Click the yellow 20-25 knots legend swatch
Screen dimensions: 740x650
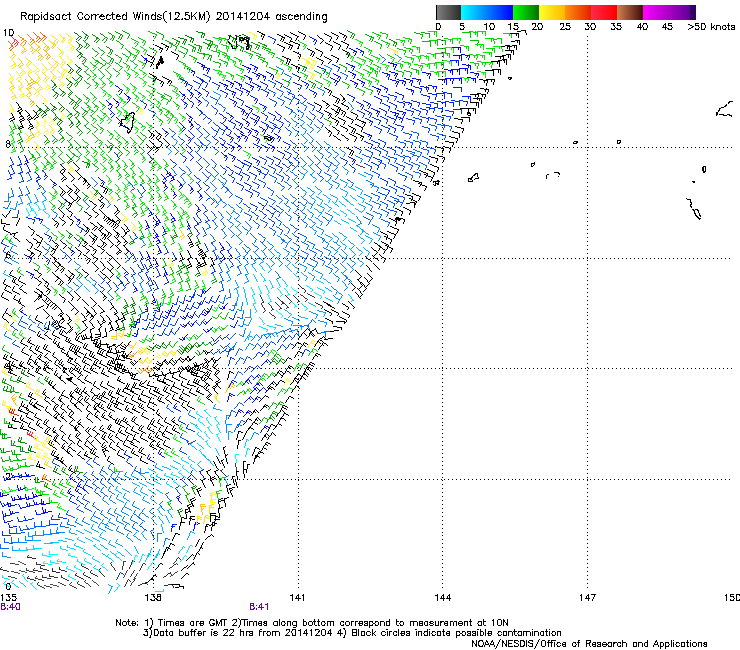click(552, 12)
